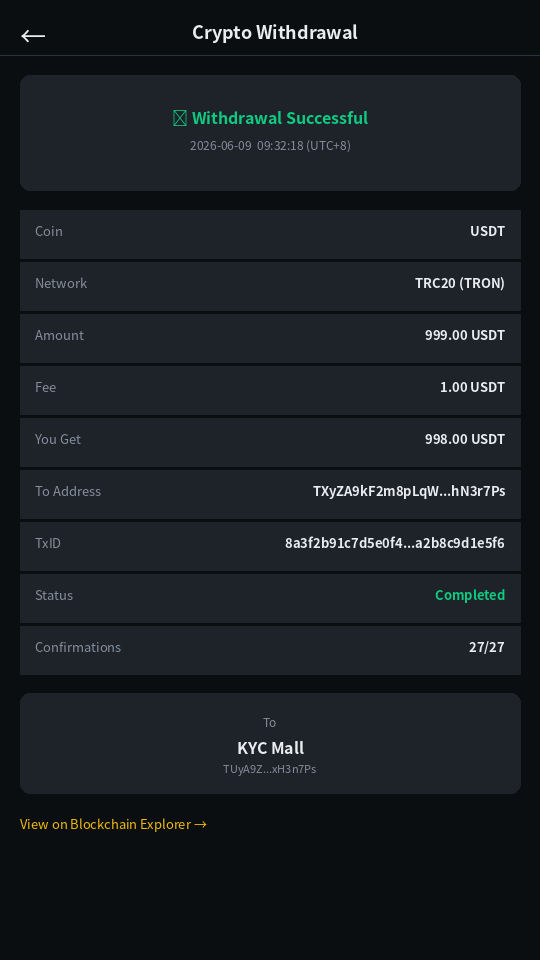This screenshot has width=540, height=960.
Task: Click the TxID label
Action: tap(48, 543)
